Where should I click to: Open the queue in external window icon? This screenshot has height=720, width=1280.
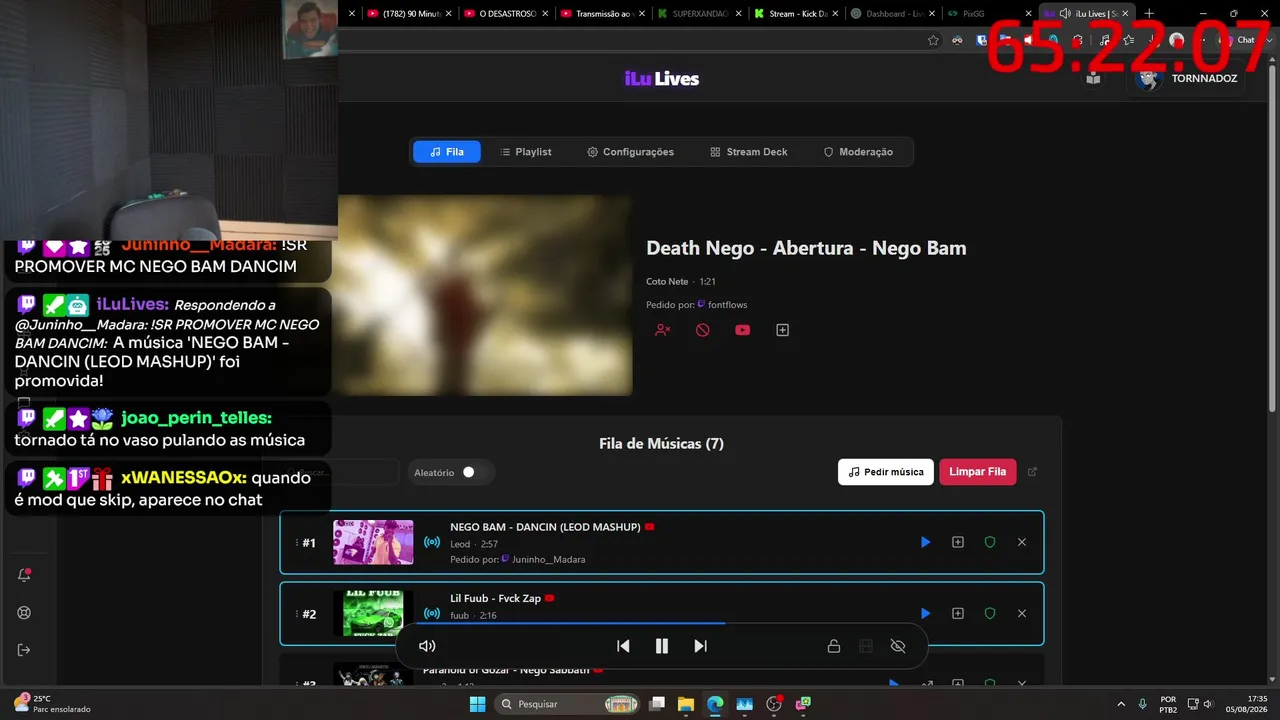point(1033,472)
